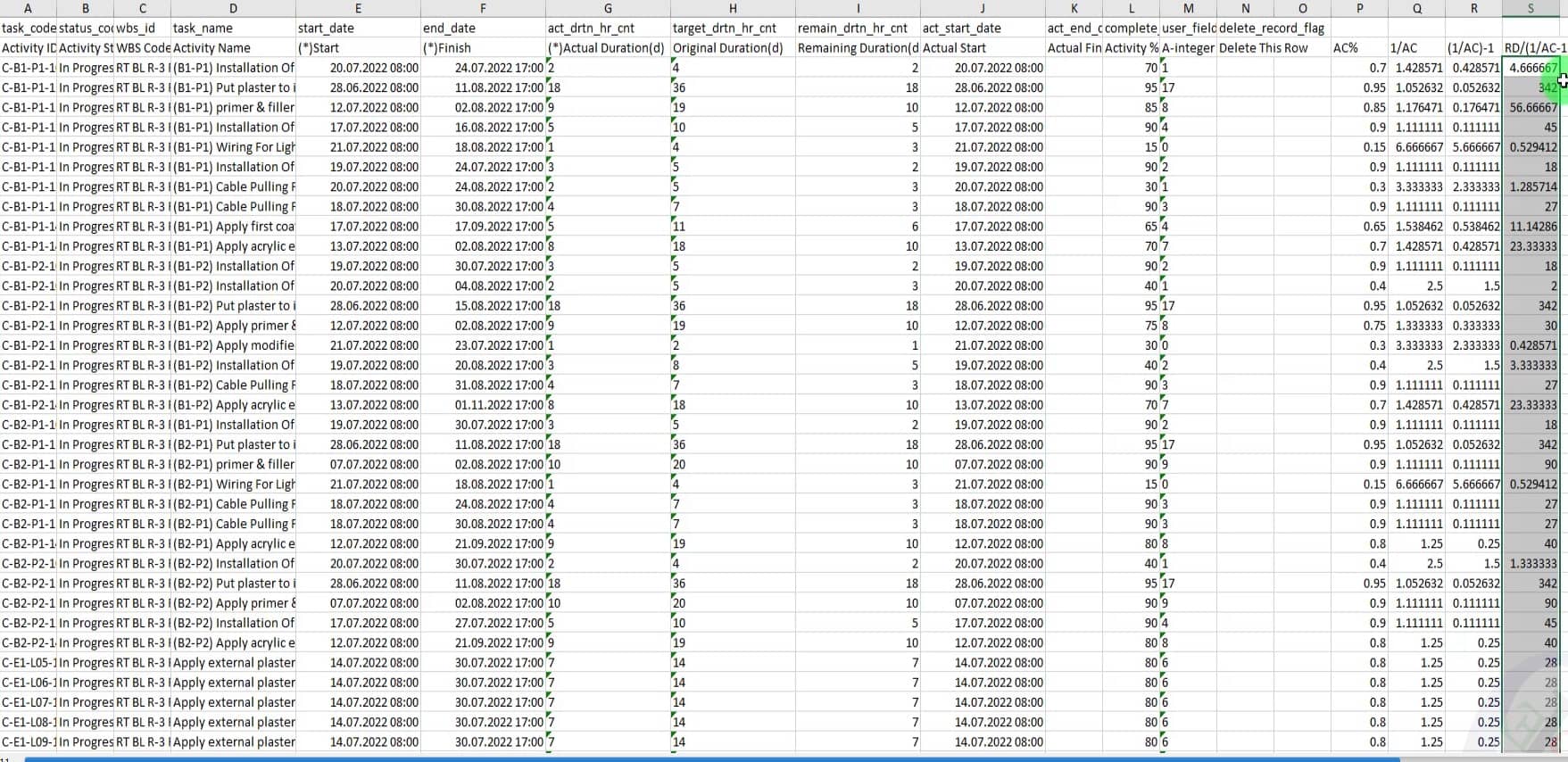
Task: Click the 'remain_drtn_hr_cnt' cell
Action: [x=858, y=29]
